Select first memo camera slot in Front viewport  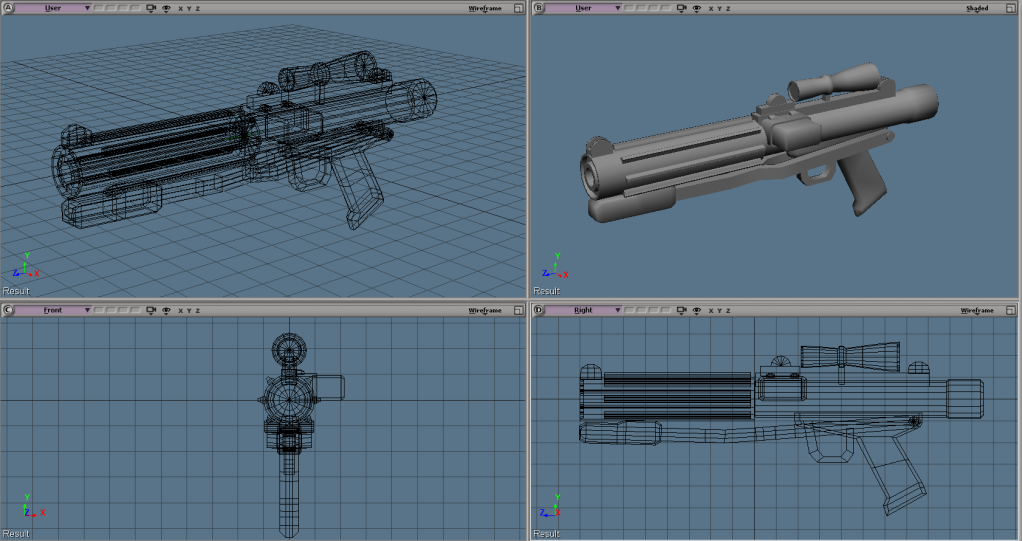point(99,310)
